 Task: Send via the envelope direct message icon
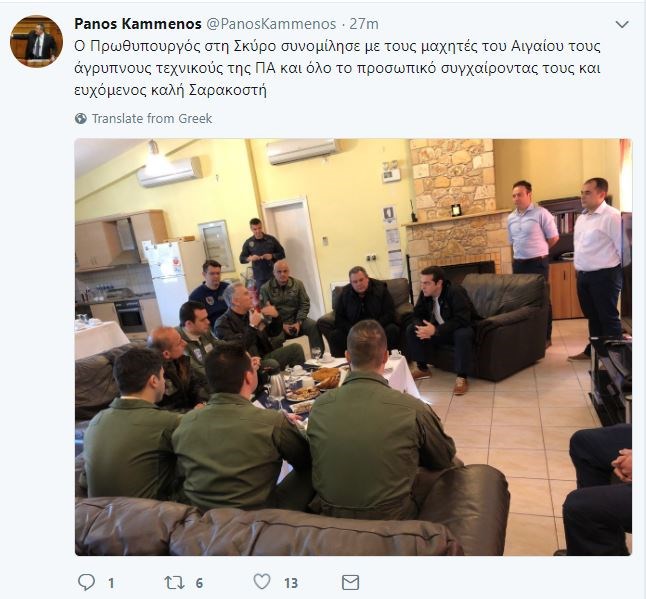[351, 583]
